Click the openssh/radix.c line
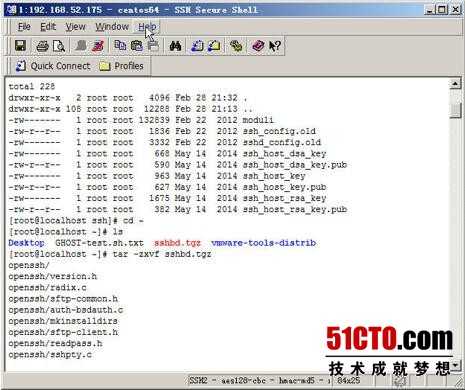 point(47,288)
